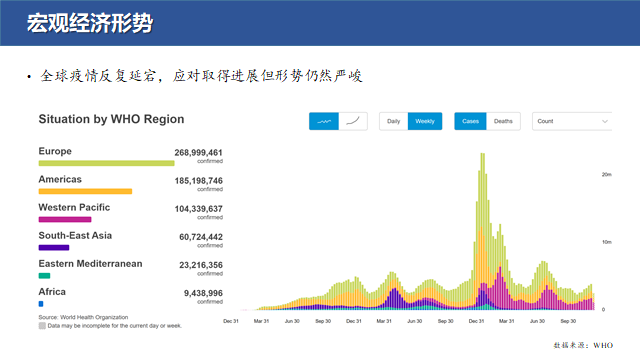This screenshot has height=360, width=640.
Task: Click the bullet text about 全球疫情反复延宕
Action: click(201, 76)
